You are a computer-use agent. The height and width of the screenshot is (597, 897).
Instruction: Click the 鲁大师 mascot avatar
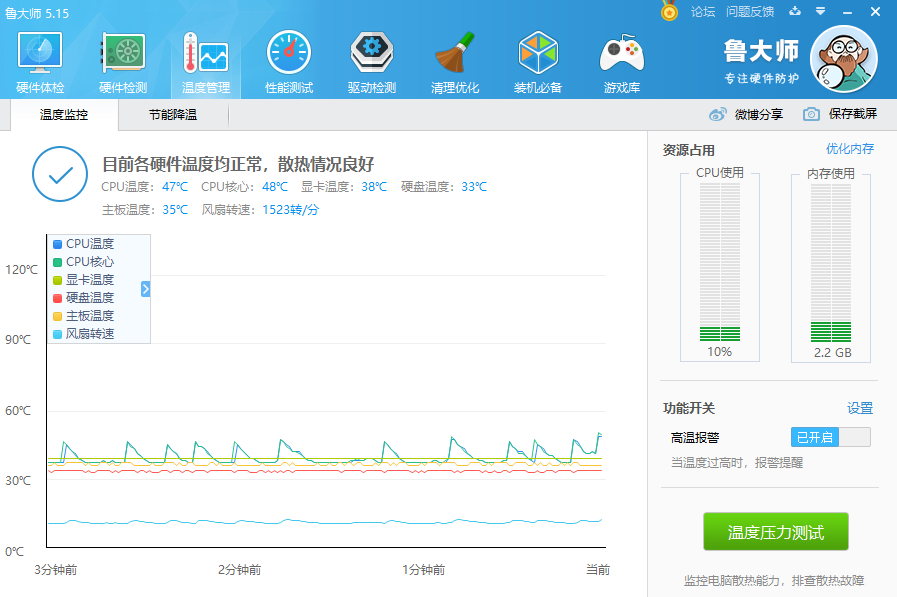pyautogui.click(x=843, y=59)
